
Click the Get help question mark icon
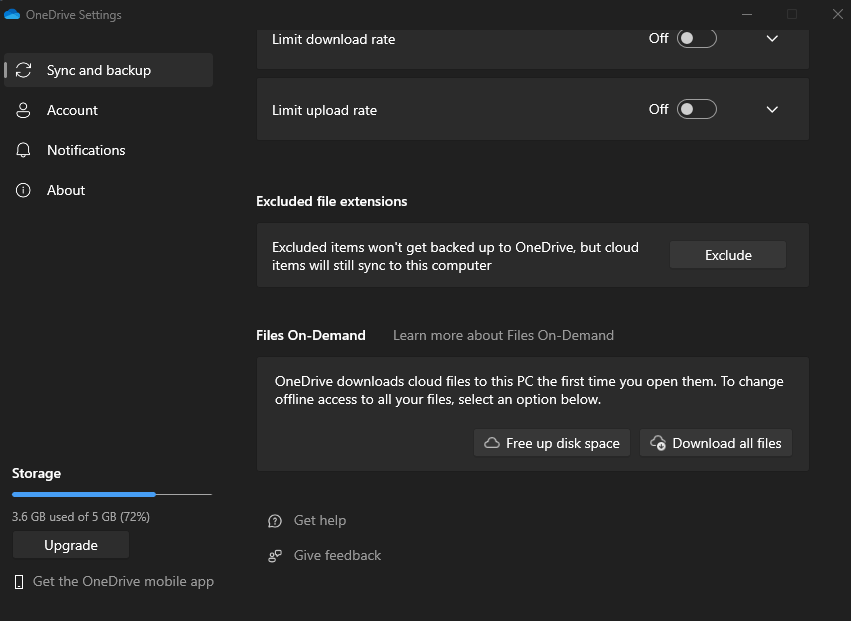[x=275, y=521]
